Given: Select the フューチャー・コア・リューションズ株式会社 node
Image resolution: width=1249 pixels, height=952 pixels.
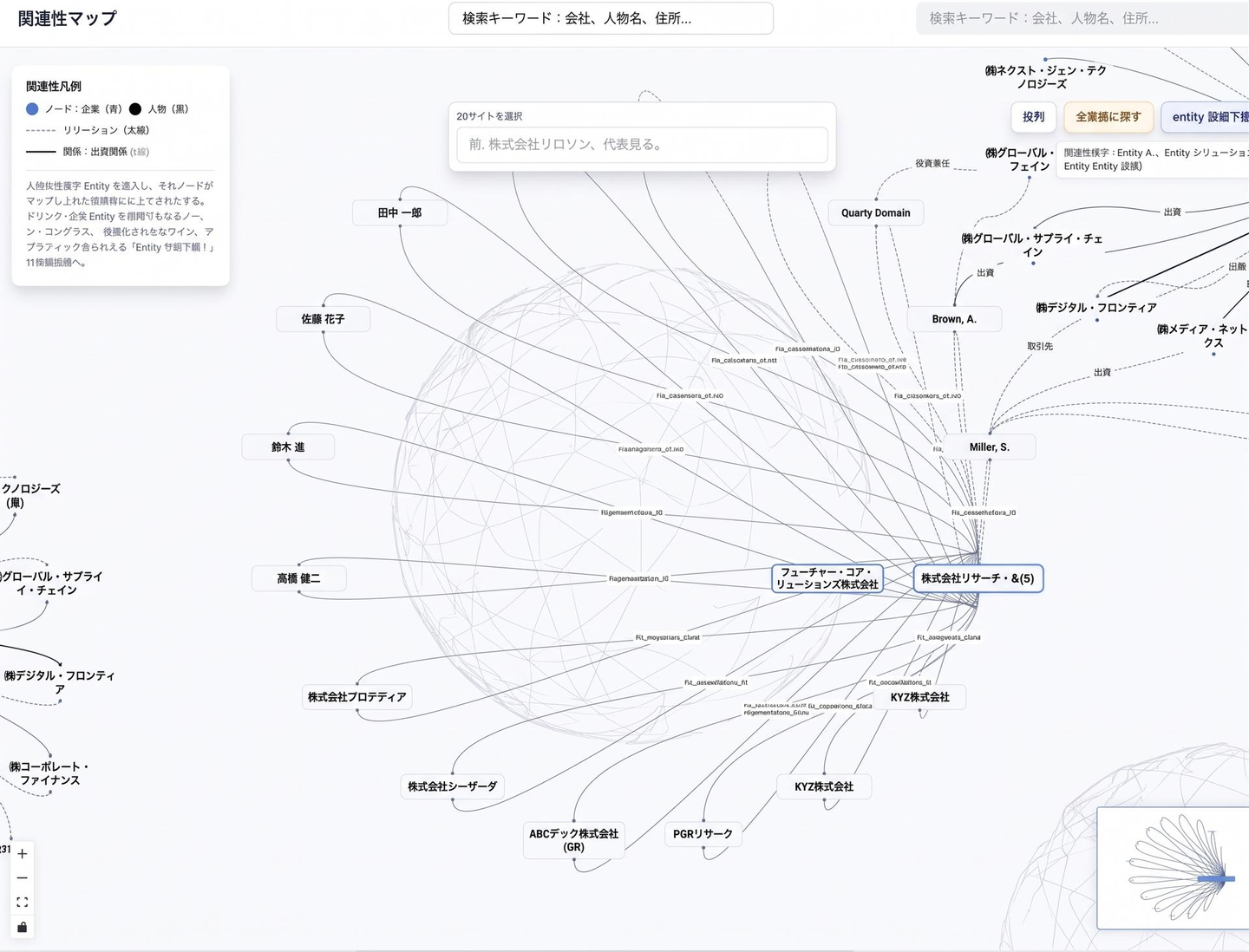Looking at the screenshot, I should 827,578.
